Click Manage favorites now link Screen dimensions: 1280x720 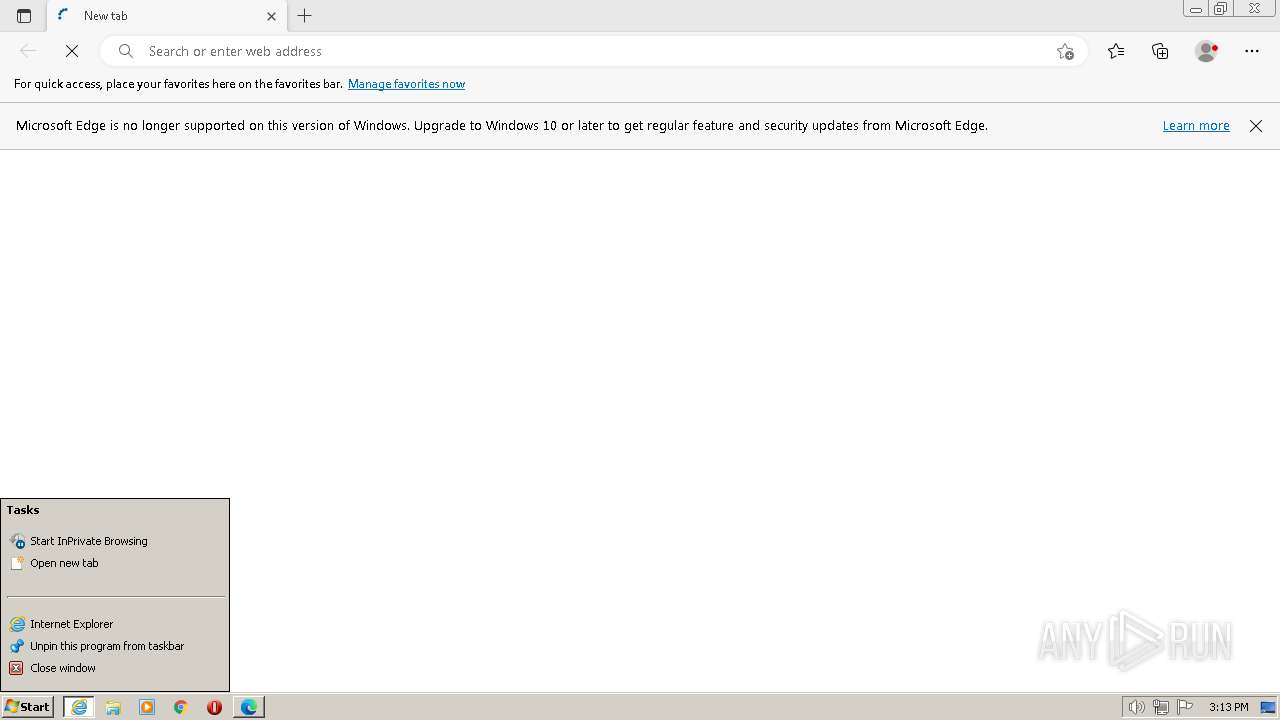point(406,84)
